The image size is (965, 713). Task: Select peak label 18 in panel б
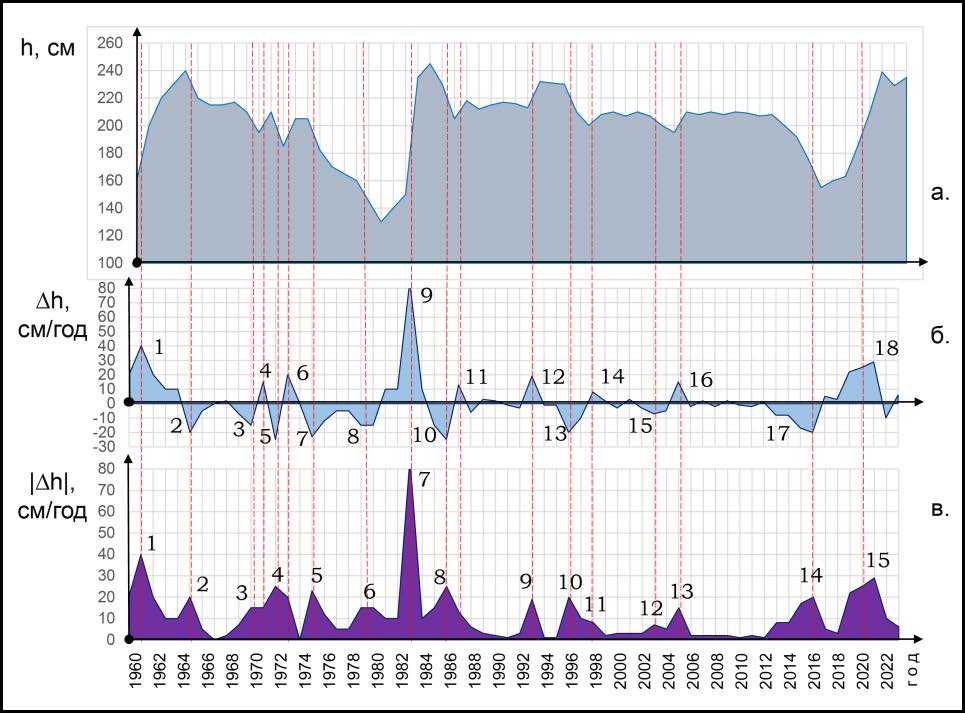886,348
